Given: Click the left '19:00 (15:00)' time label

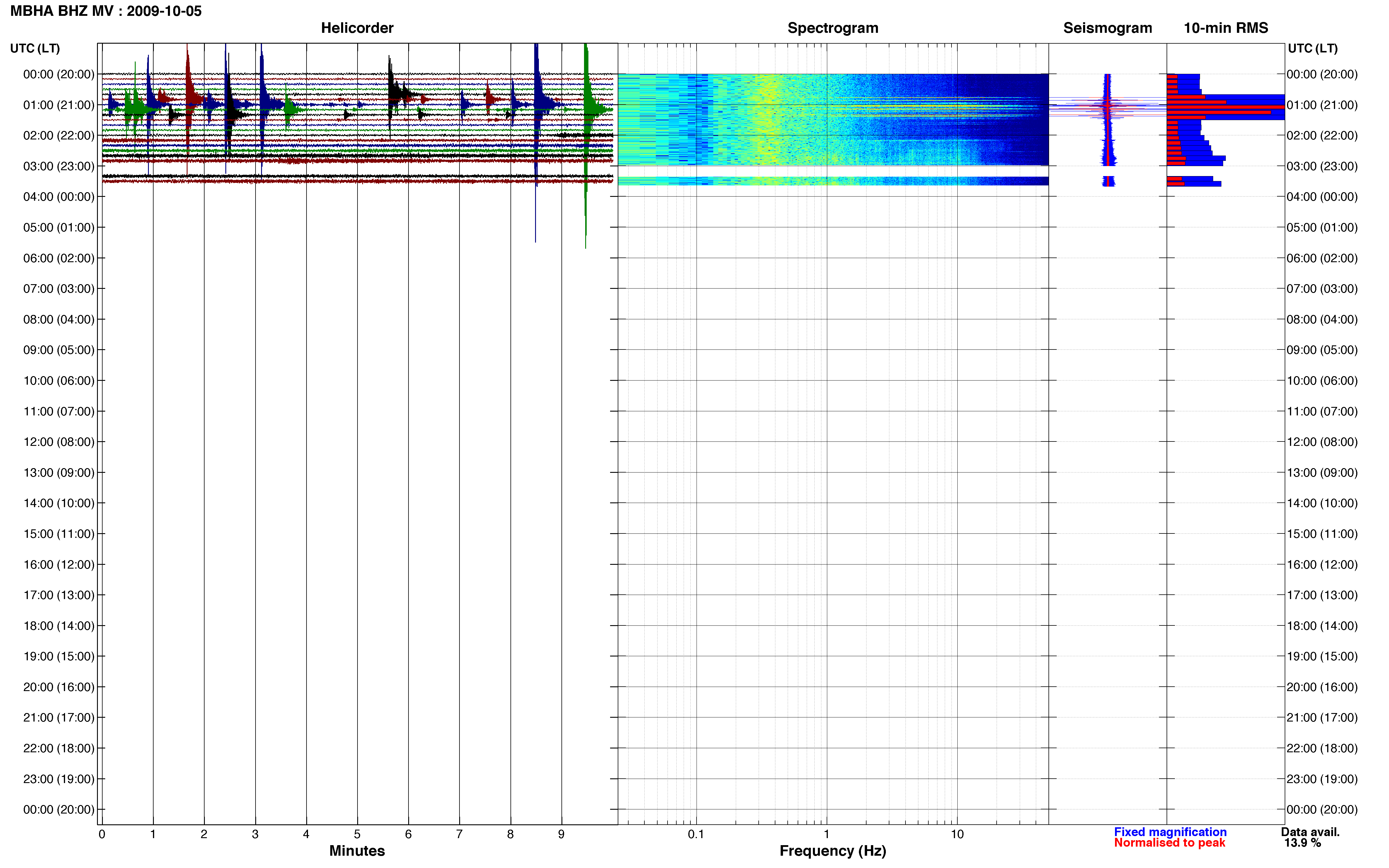Looking at the screenshot, I should pyautogui.click(x=59, y=656).
